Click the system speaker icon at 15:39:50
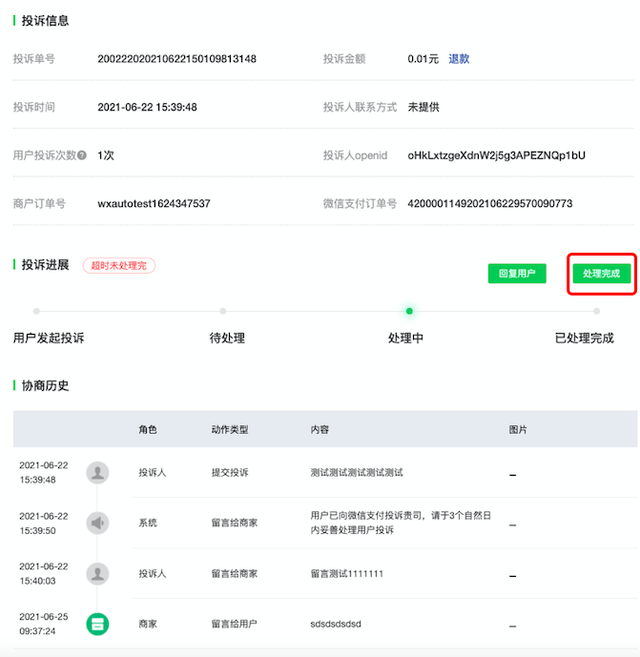Screen dimensions: 640x657 (x=98, y=523)
